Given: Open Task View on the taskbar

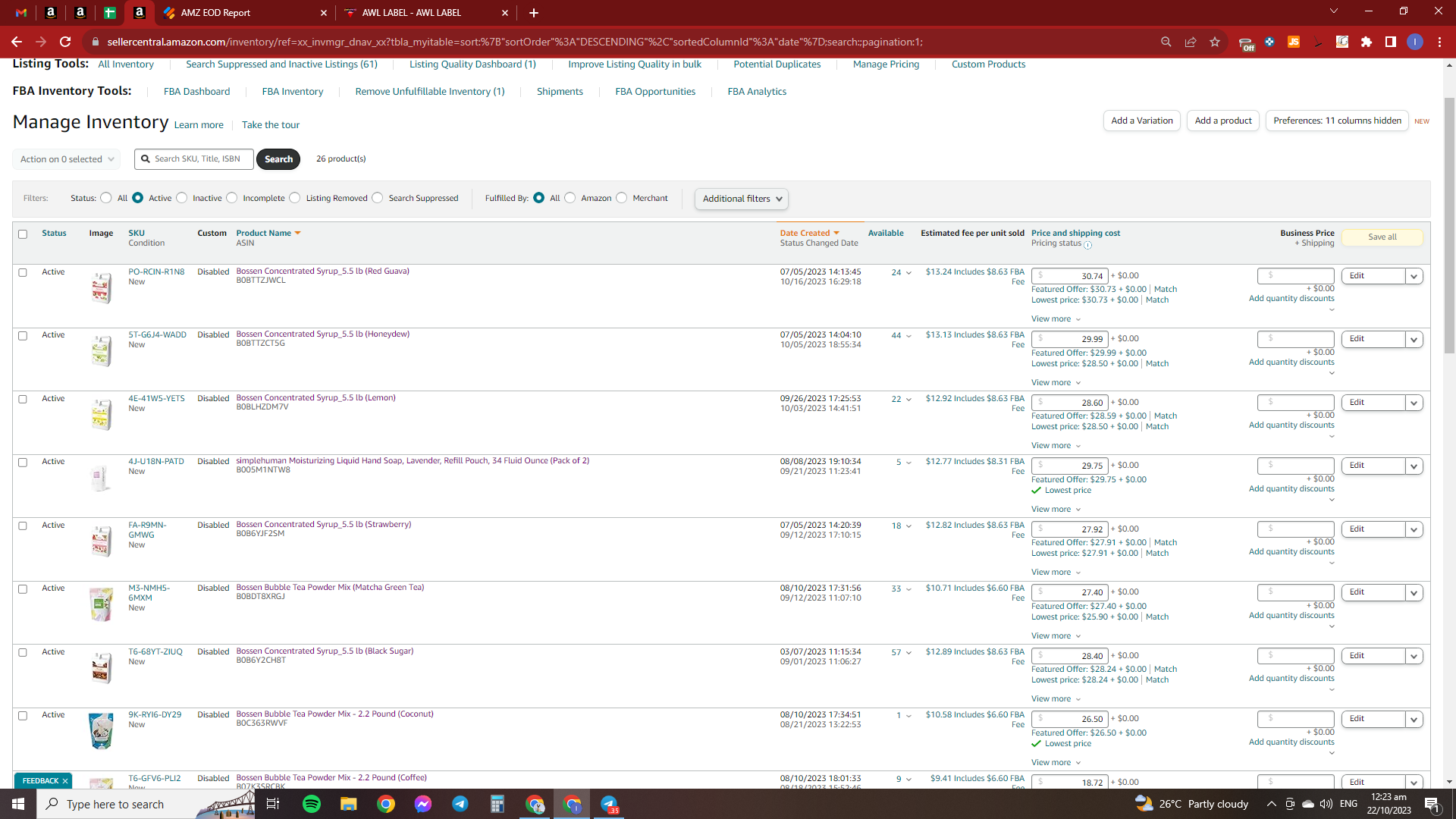Looking at the screenshot, I should (273, 804).
